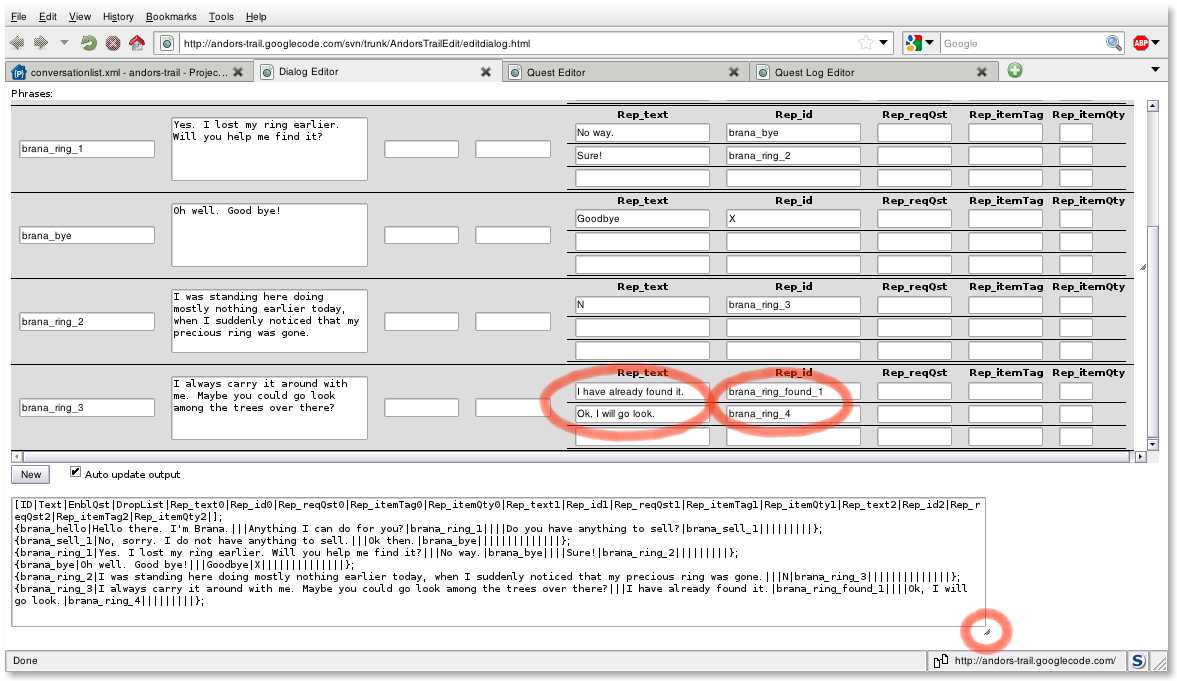
Task: Click the Stop loading icon
Action: 113,43
